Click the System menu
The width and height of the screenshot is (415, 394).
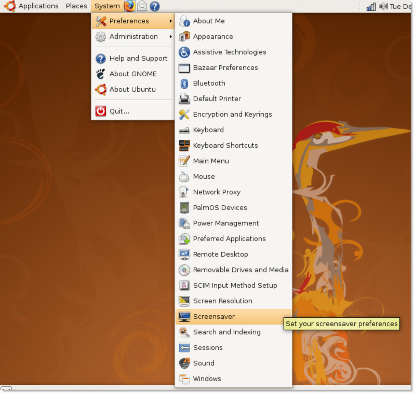click(107, 6)
